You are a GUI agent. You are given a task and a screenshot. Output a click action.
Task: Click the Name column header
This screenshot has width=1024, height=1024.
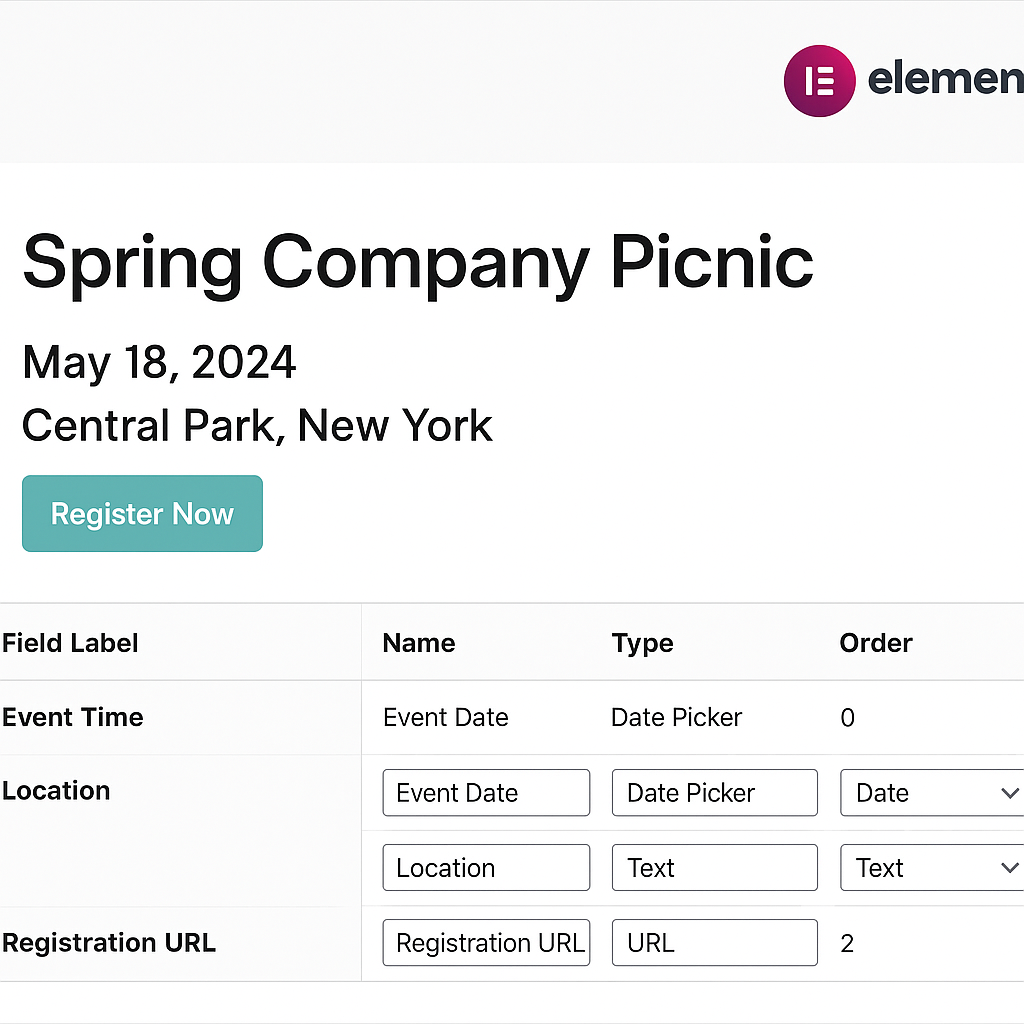[419, 643]
